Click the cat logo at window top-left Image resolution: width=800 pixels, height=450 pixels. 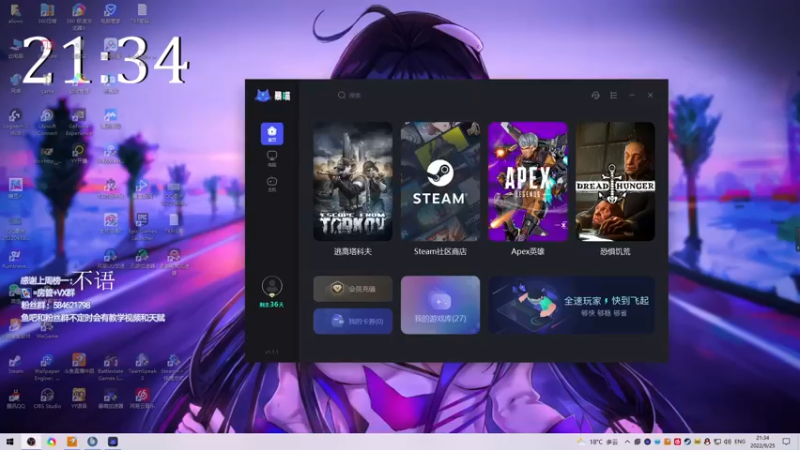click(263, 95)
